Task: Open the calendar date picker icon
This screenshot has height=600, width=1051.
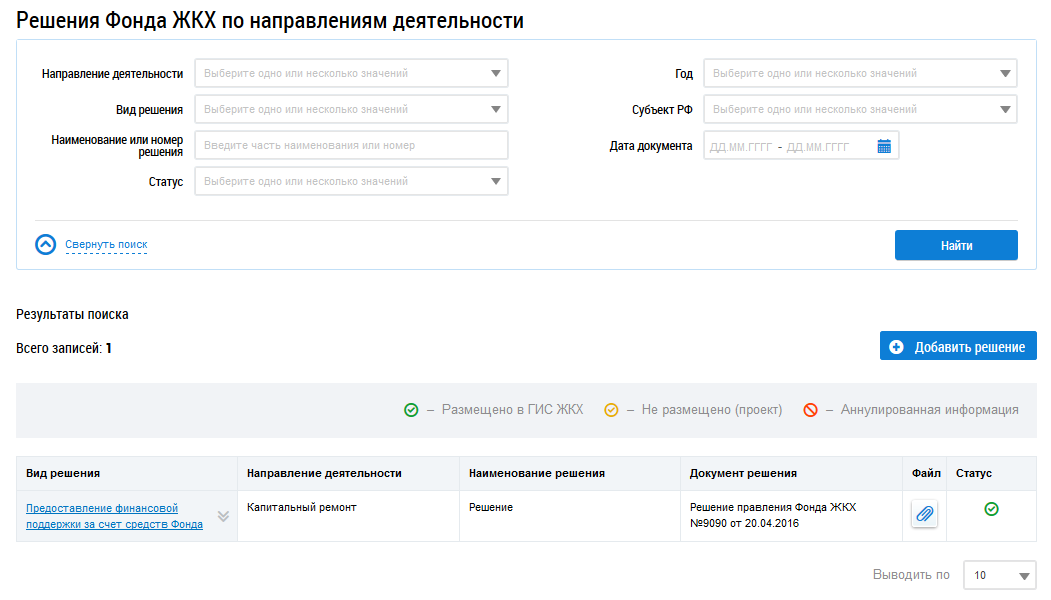Action: [884, 146]
